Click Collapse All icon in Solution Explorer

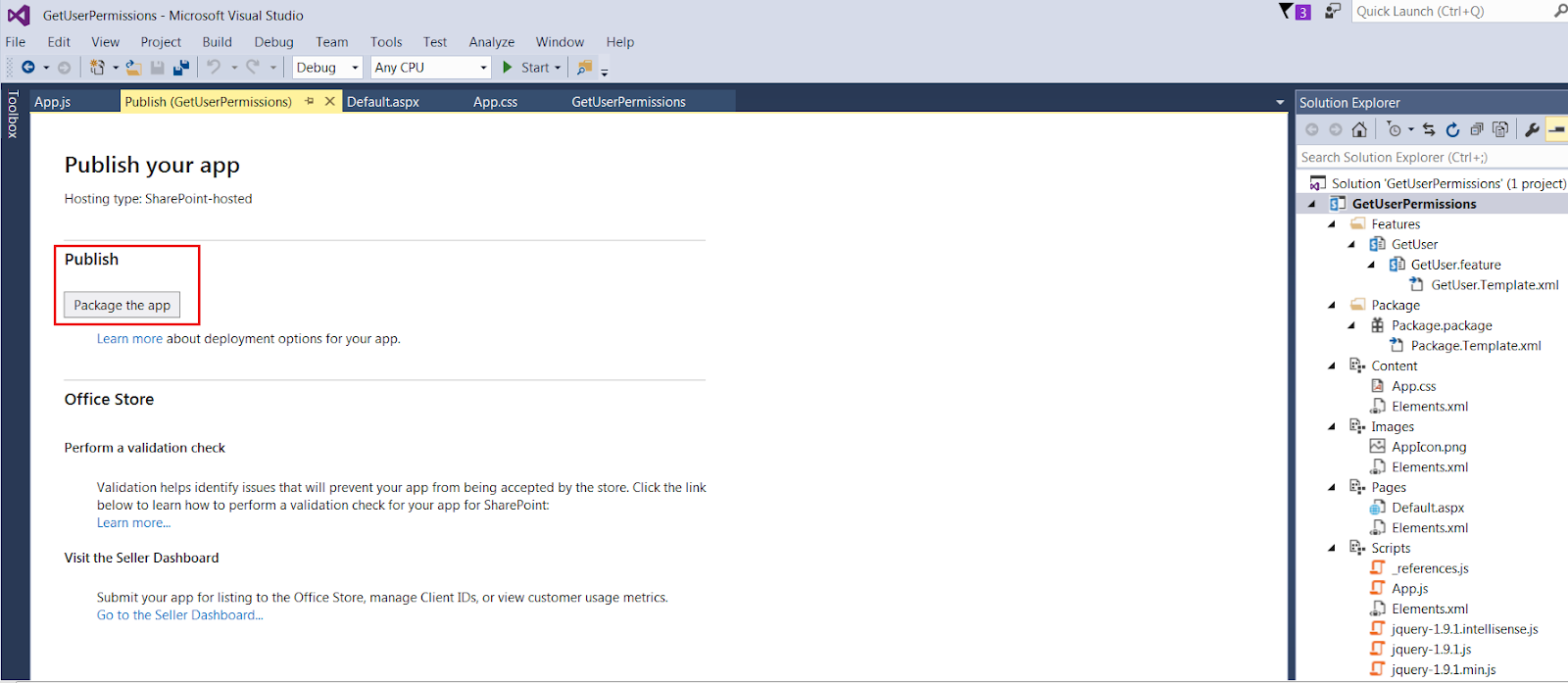click(x=1477, y=129)
